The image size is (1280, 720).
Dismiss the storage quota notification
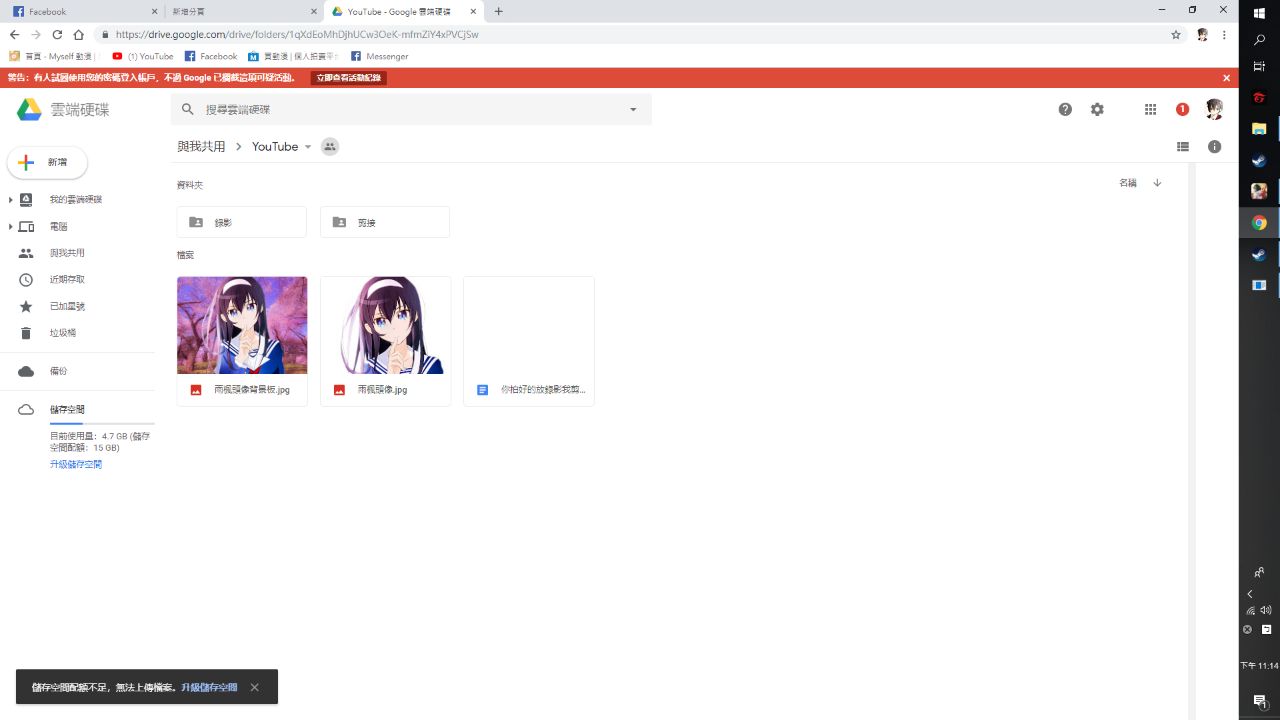(x=255, y=687)
